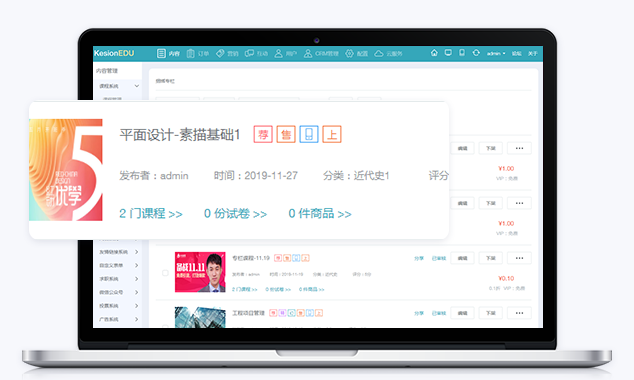Open the 工程项目管理 thumbnail image
Image resolution: width=634 pixels, height=380 pixels.
tap(200, 317)
